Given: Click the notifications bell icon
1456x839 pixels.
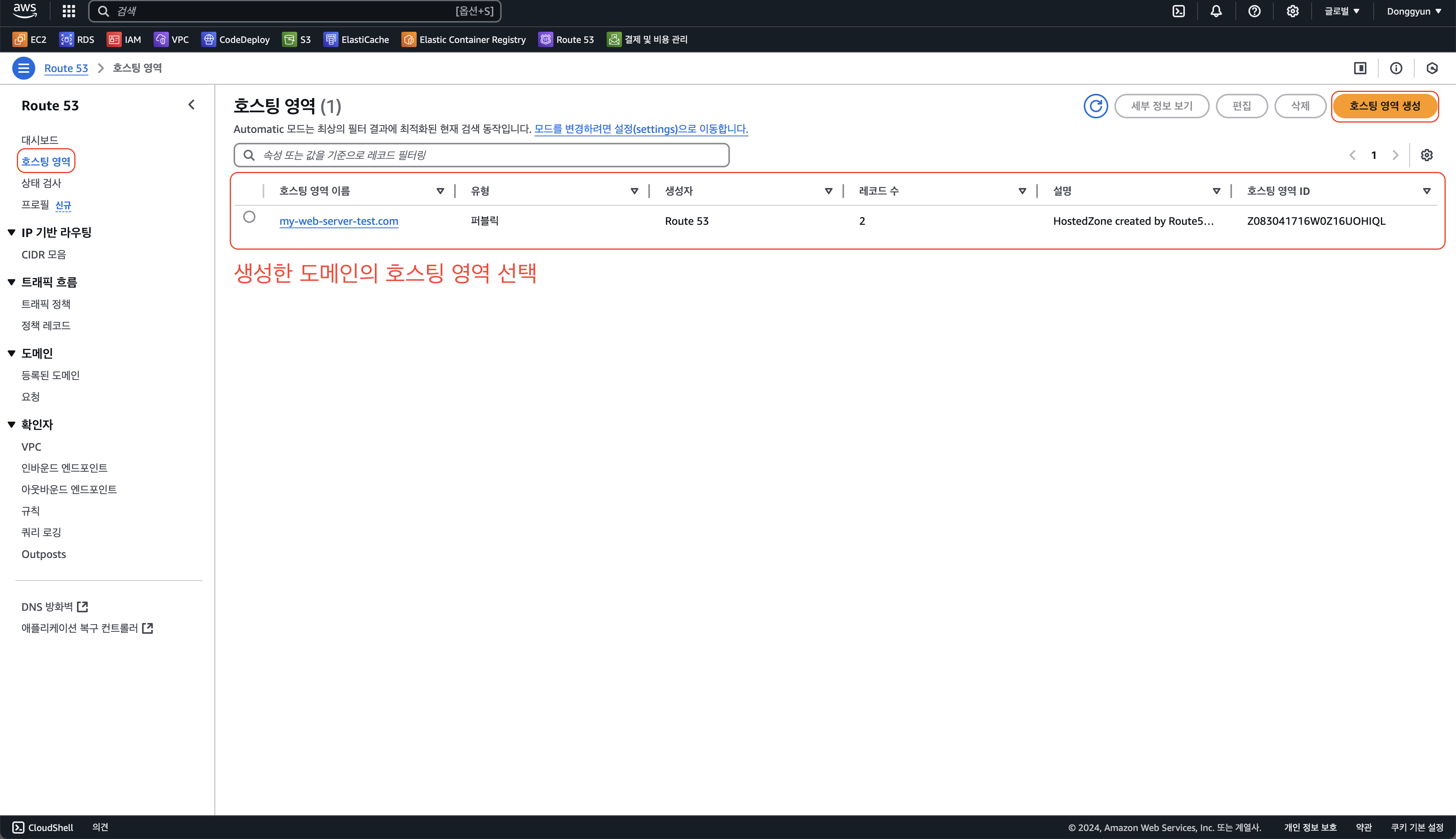Looking at the screenshot, I should [x=1216, y=11].
